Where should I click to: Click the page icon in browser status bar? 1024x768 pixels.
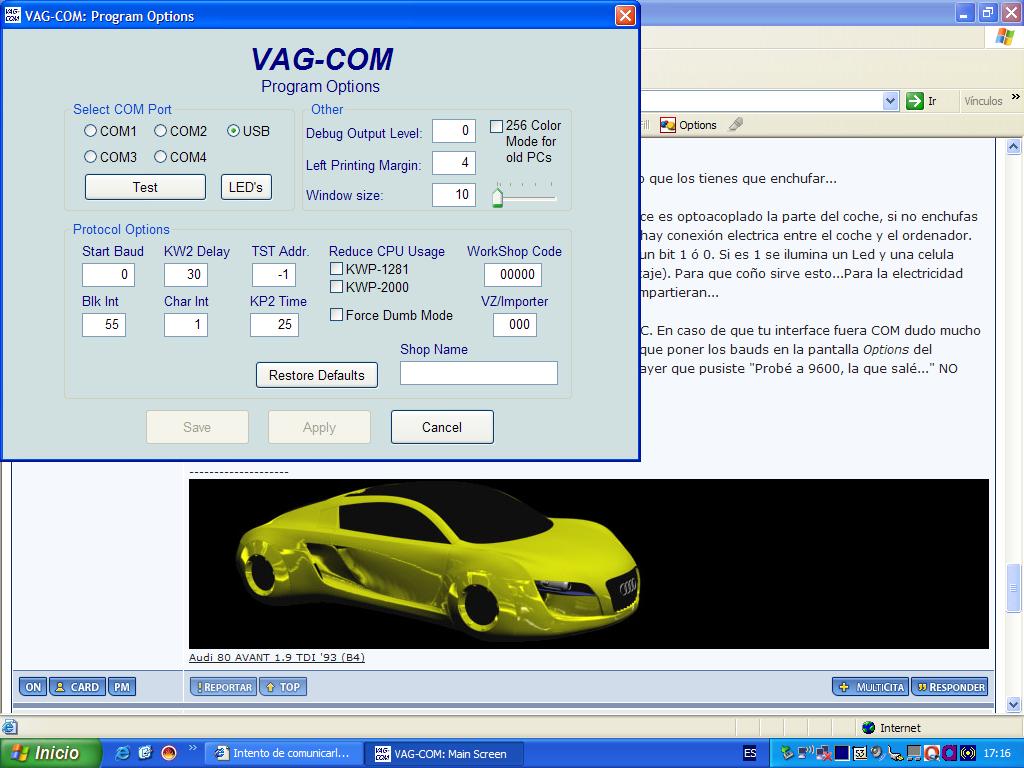(9, 727)
